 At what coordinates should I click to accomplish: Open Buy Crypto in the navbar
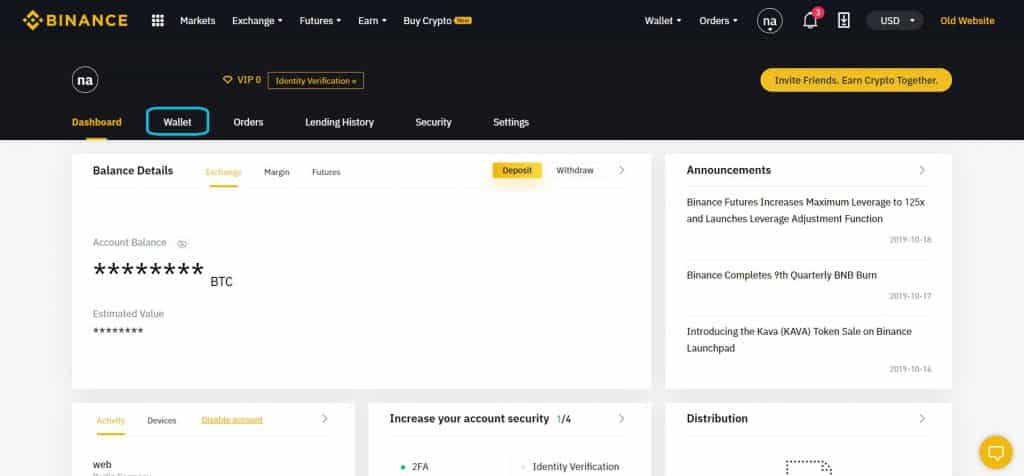(437, 21)
